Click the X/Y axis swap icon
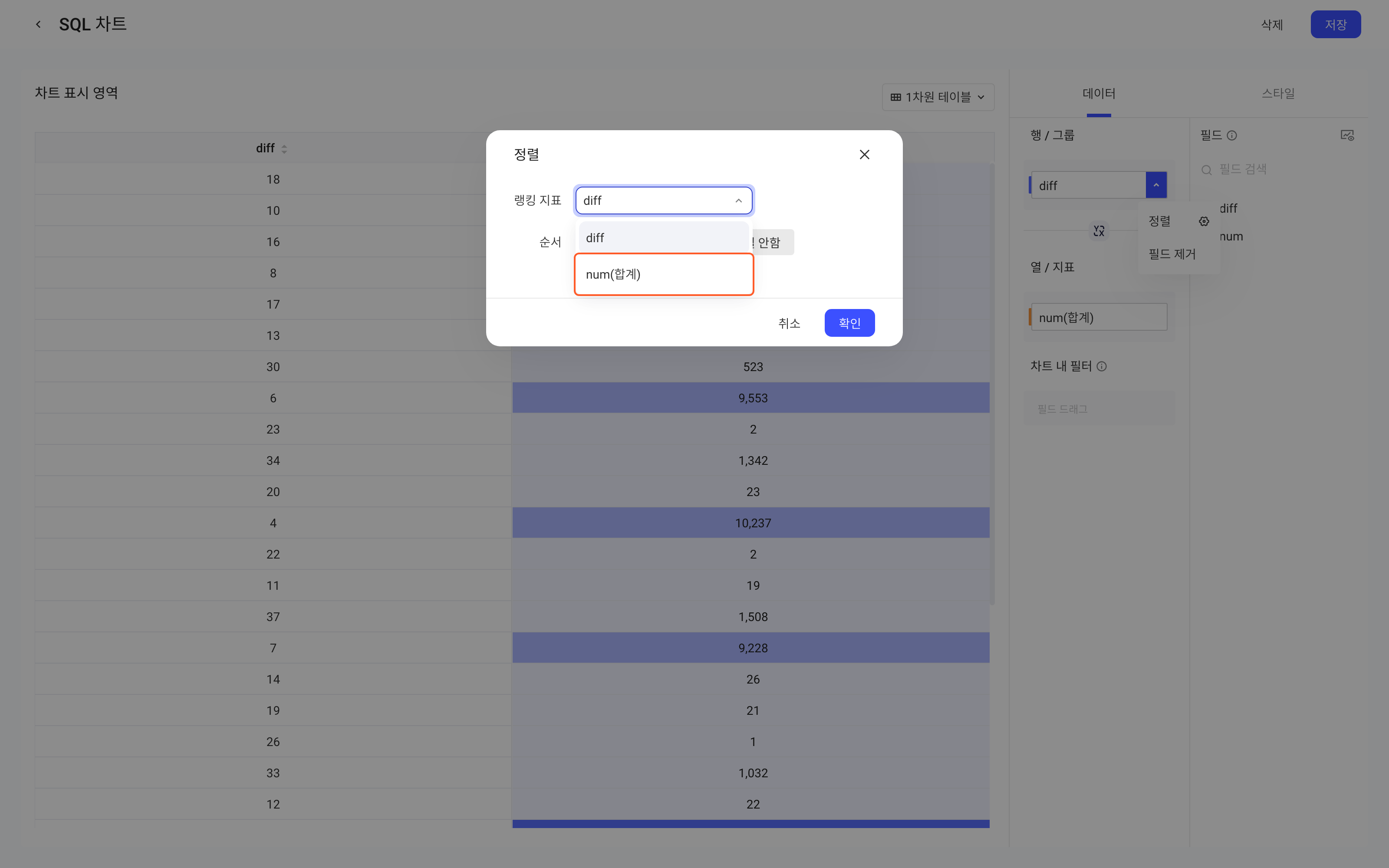Image resolution: width=1389 pixels, height=868 pixels. [x=1099, y=231]
